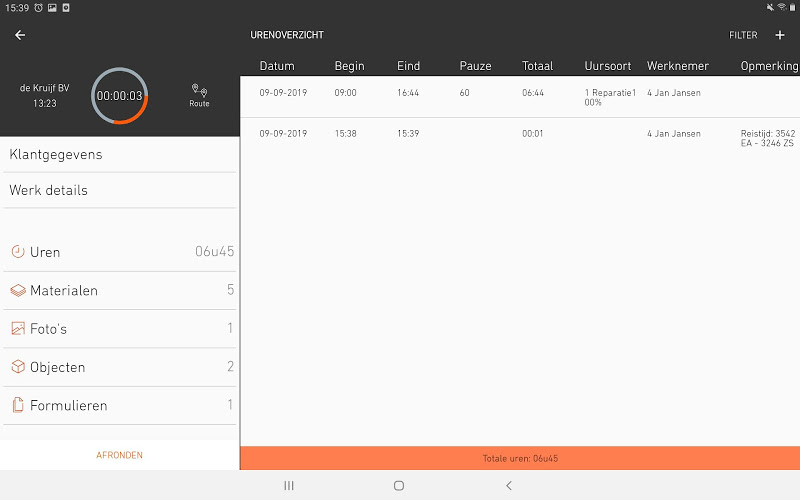
Task: Open the FILTER option
Action: pyautogui.click(x=743, y=35)
